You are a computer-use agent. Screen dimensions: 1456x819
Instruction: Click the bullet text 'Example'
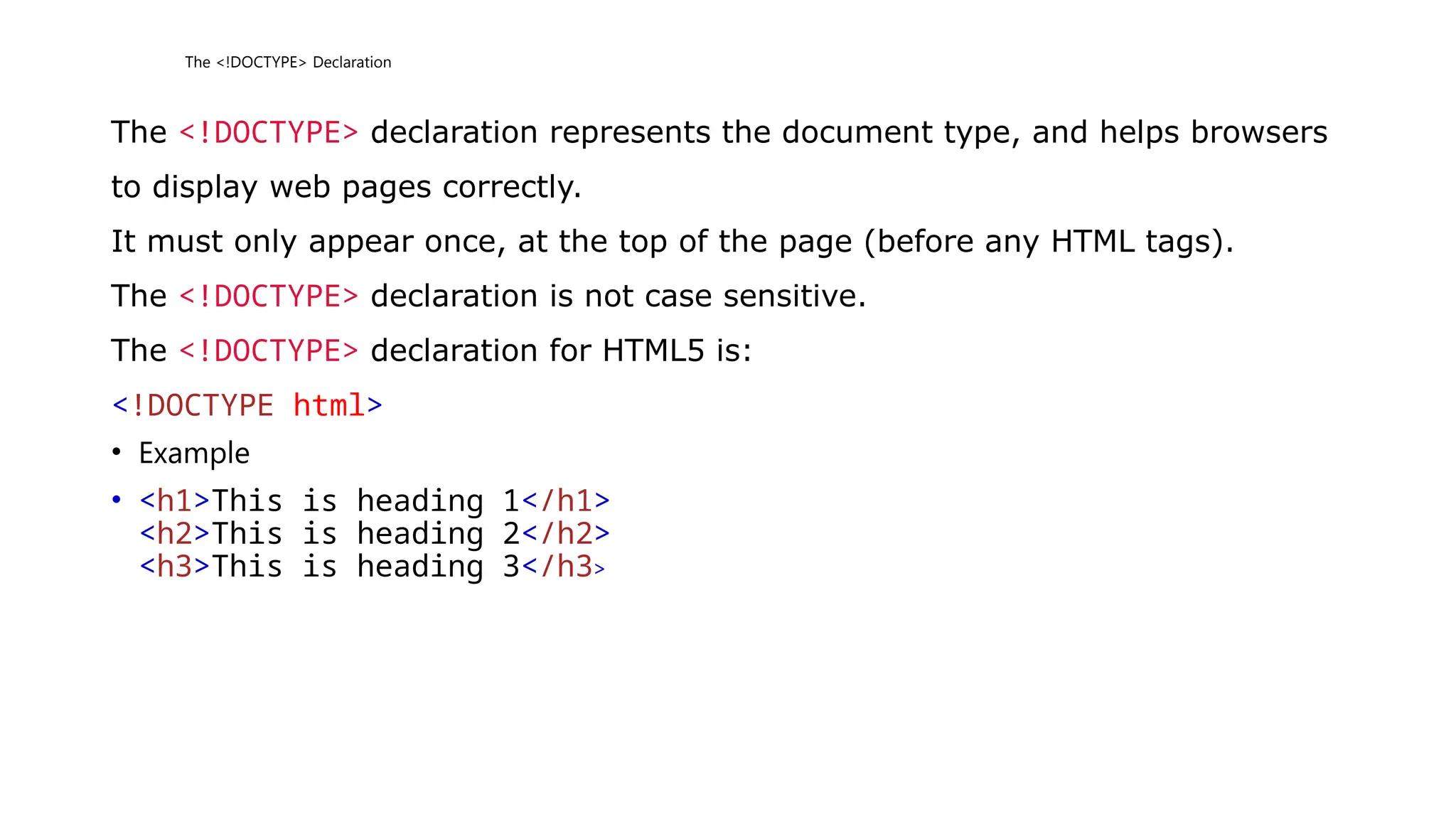pyautogui.click(x=194, y=454)
